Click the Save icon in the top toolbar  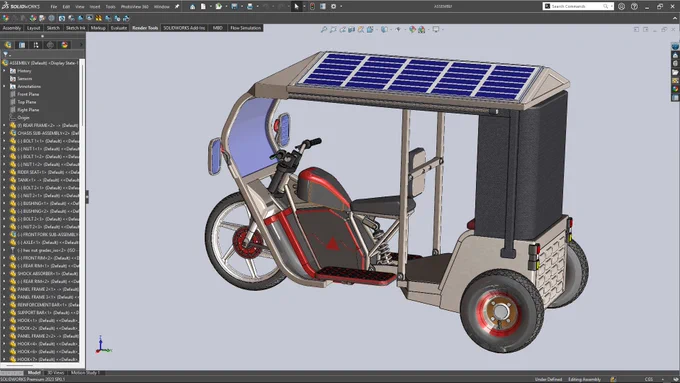(x=234, y=7)
